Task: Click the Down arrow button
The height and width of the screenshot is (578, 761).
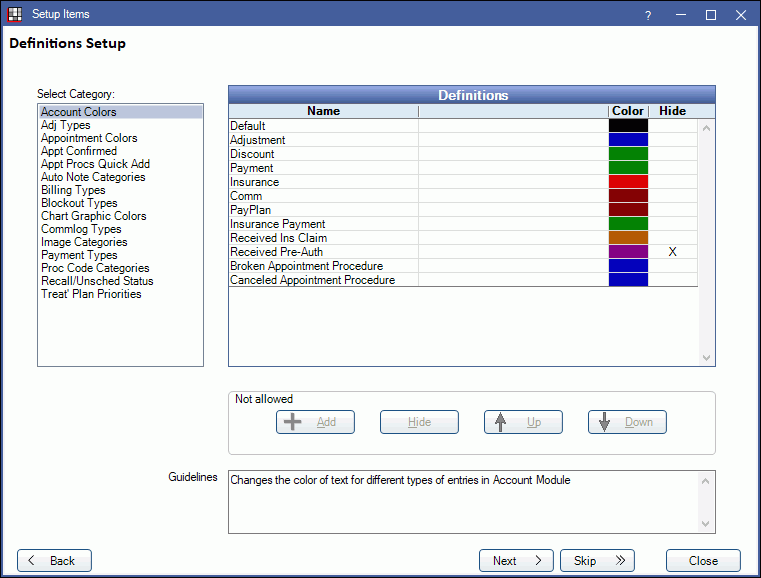Action: (x=627, y=422)
